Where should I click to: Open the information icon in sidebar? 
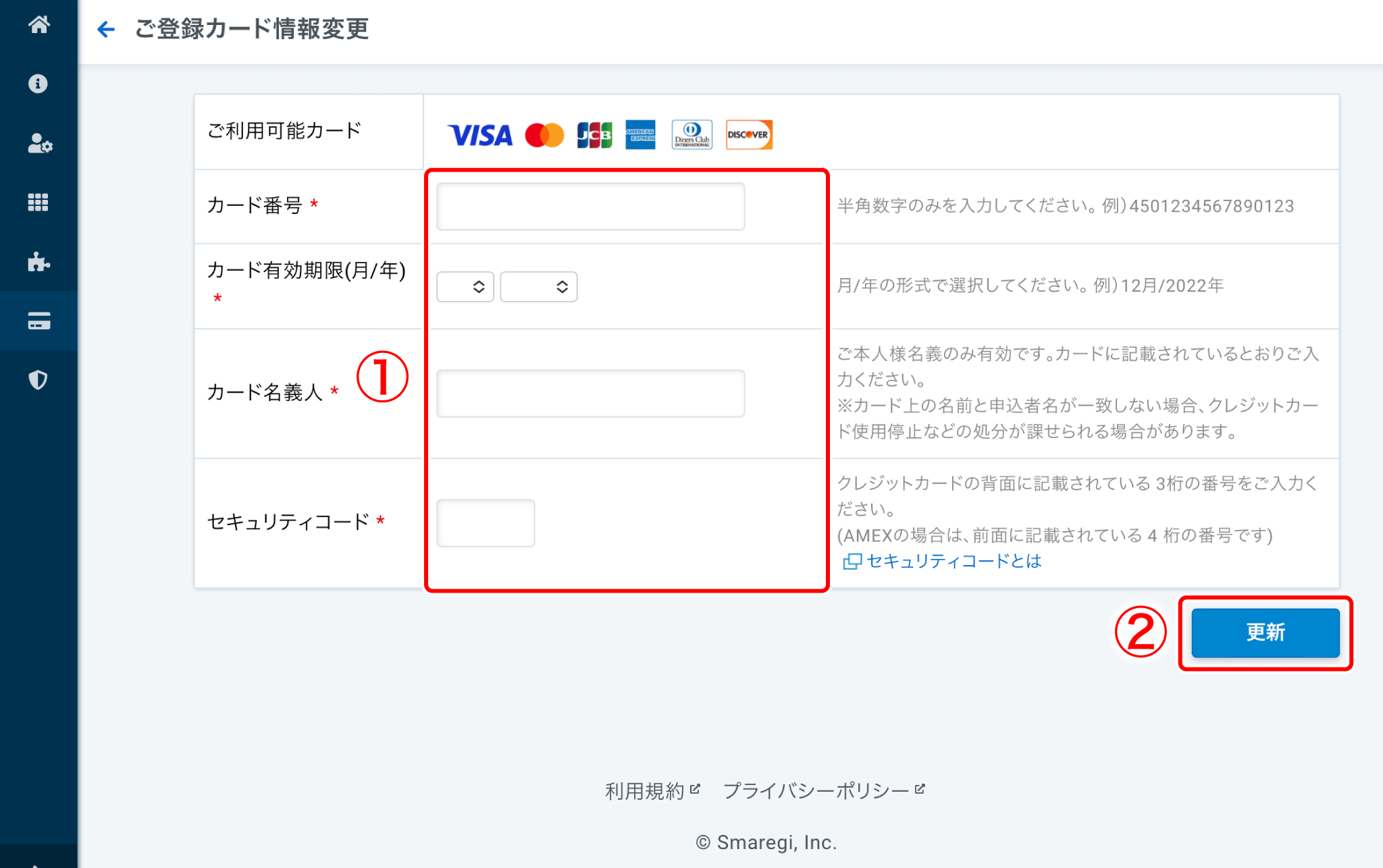(x=38, y=84)
